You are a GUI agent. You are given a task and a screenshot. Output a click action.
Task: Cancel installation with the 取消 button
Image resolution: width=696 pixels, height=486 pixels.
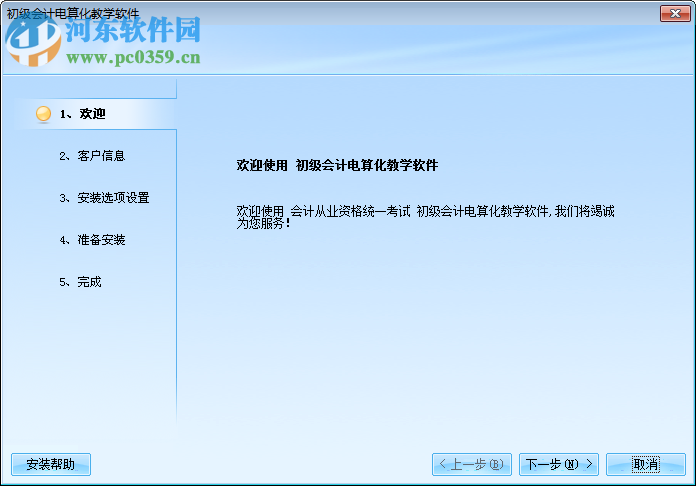click(646, 464)
